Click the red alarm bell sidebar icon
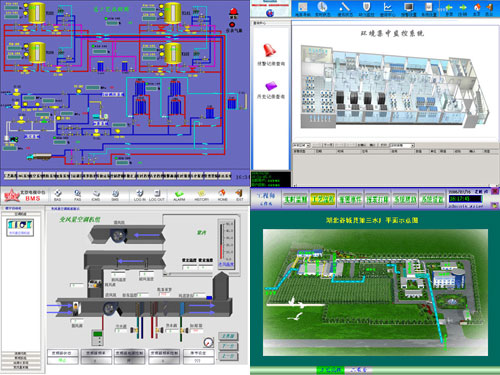Image resolution: width=500 pixels, height=375 pixels. coord(270,50)
